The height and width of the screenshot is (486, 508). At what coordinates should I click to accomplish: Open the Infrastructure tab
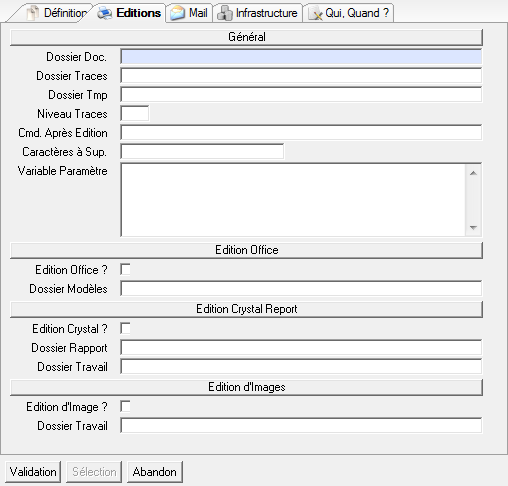pos(258,13)
